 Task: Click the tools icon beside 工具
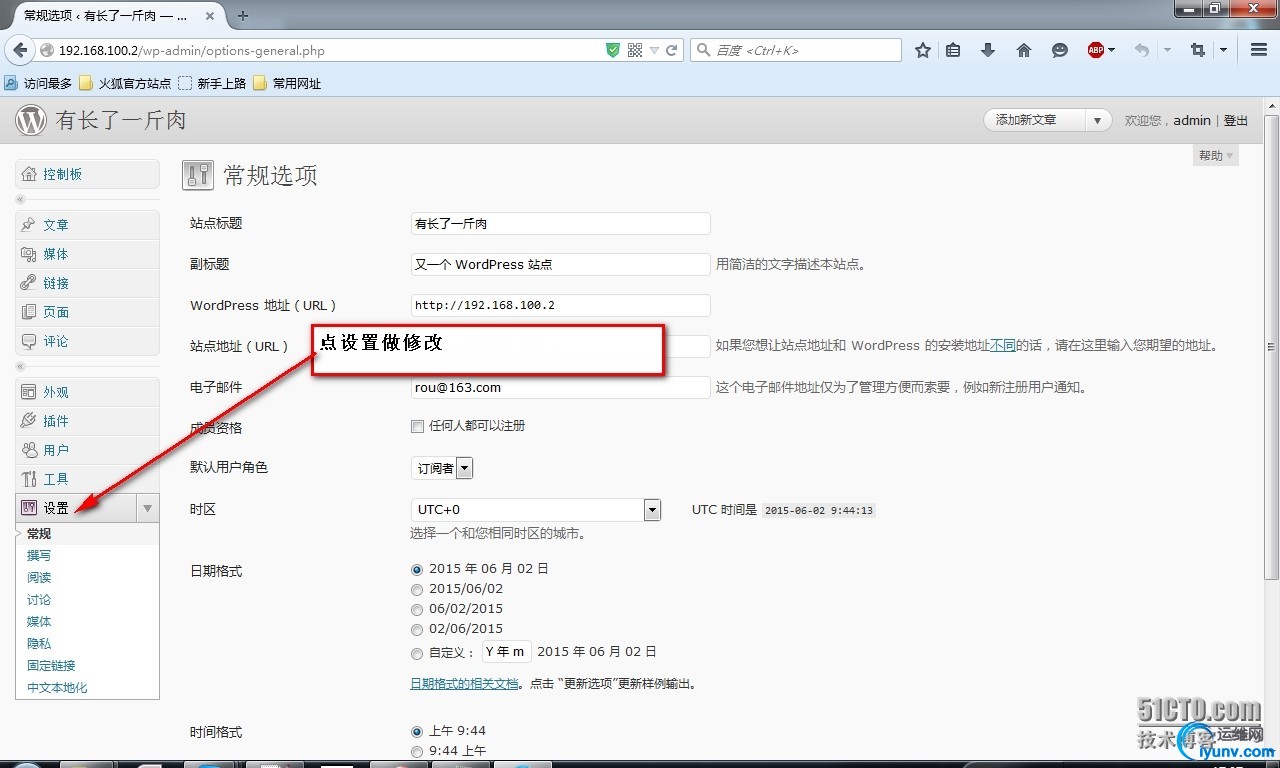tap(29, 479)
